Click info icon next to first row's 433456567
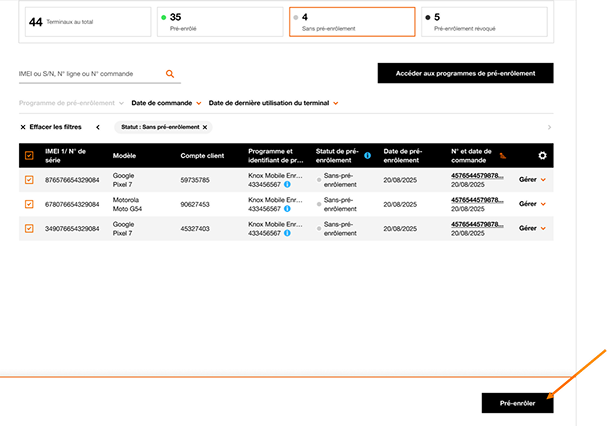Image resolution: width=607 pixels, height=426 pixels. [288, 185]
